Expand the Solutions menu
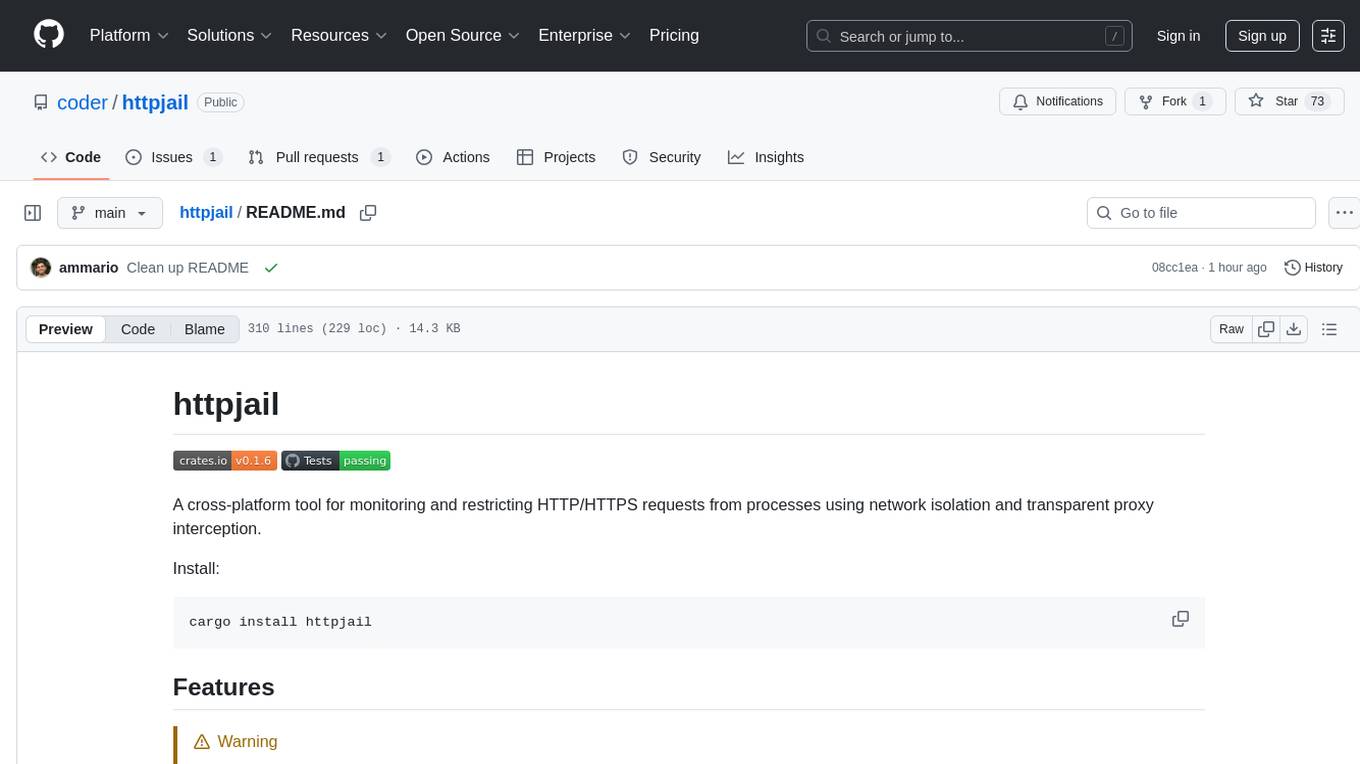The image size is (1360, 764). (x=230, y=35)
